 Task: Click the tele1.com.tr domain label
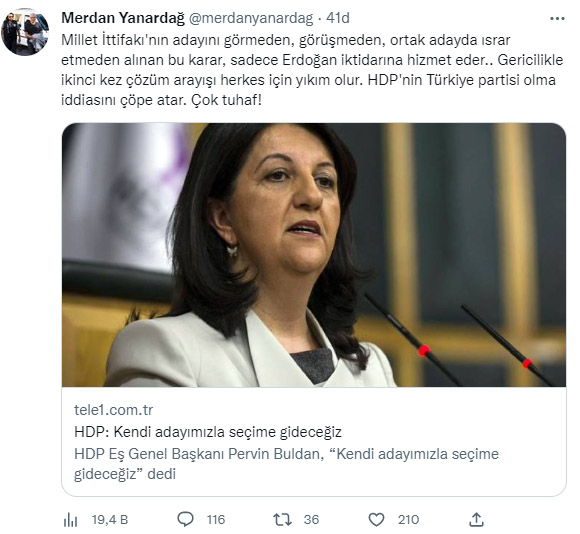[114, 410]
